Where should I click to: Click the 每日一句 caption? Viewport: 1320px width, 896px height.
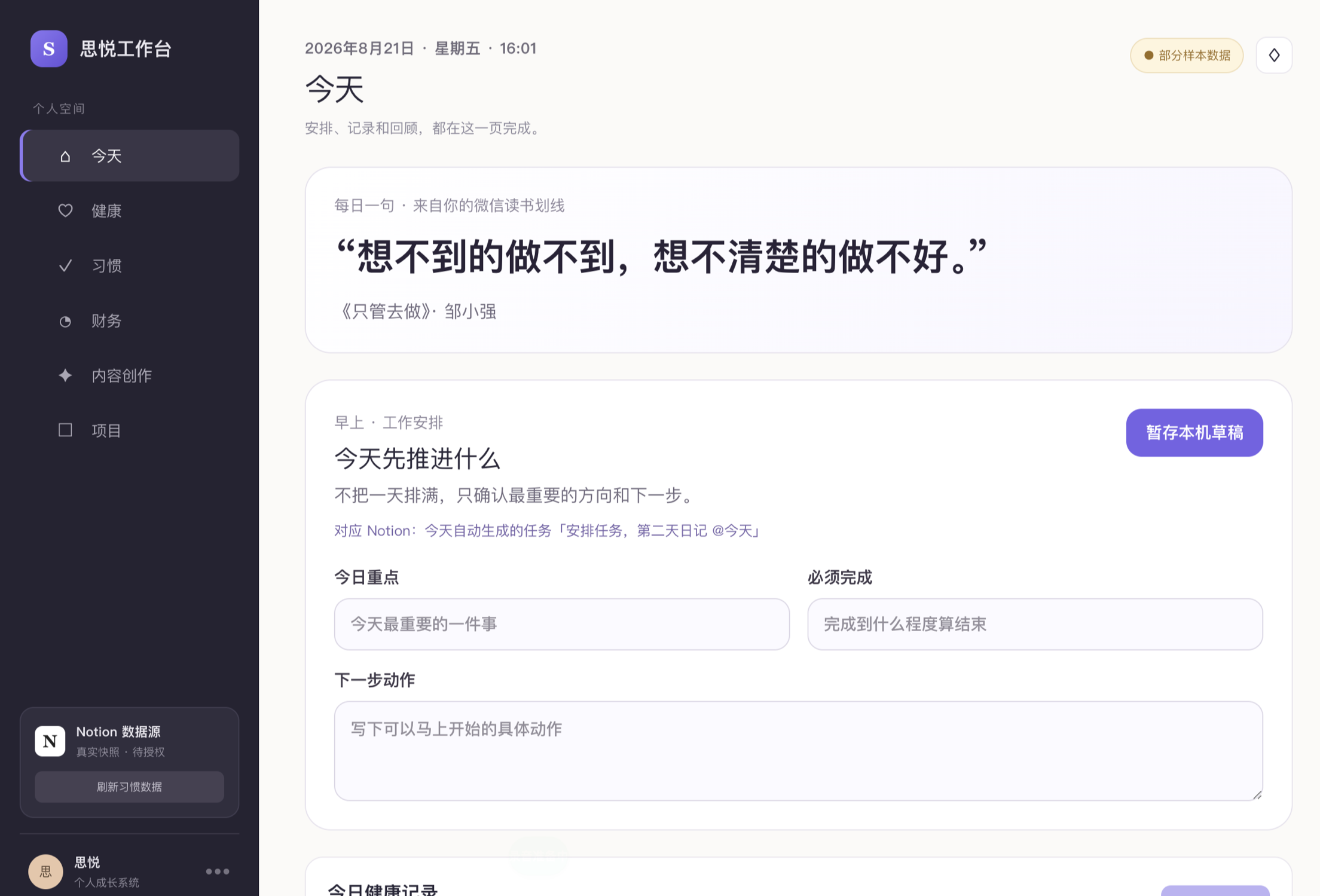pos(450,206)
